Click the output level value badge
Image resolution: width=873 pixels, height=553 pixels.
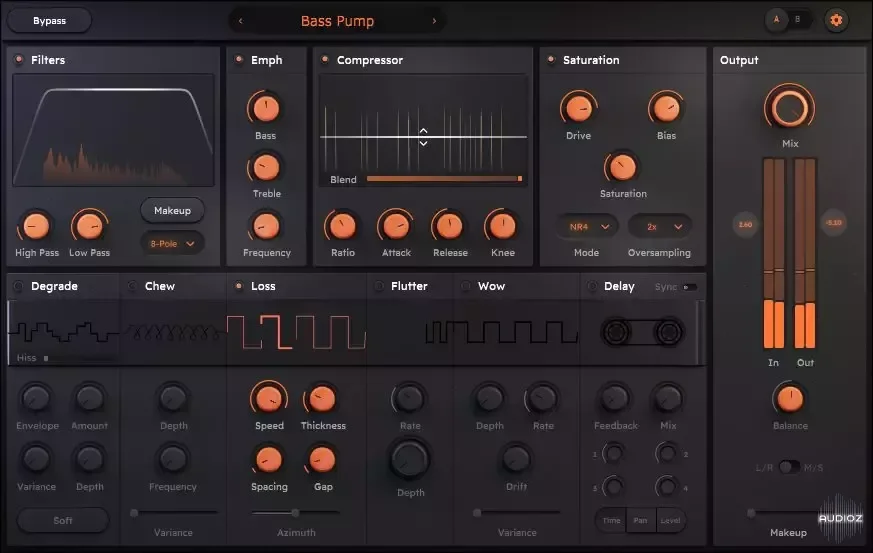tap(833, 223)
